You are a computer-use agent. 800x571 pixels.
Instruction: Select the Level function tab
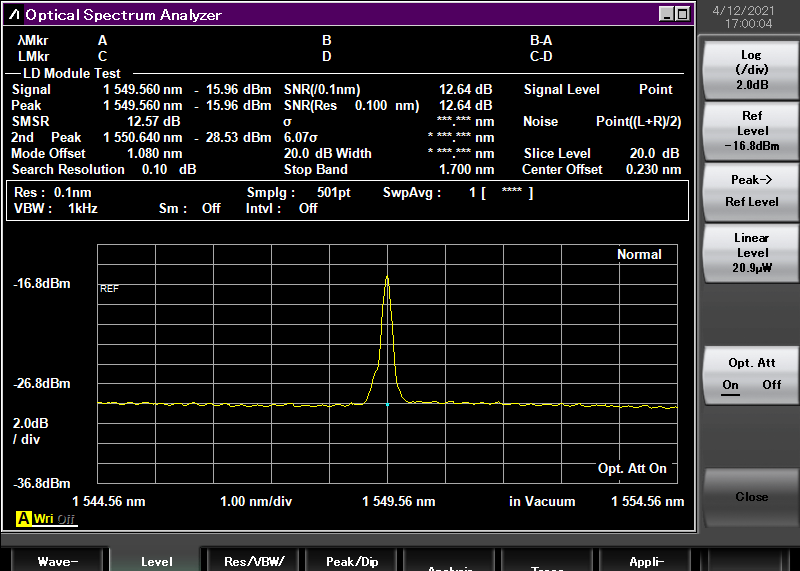[x=156, y=561]
